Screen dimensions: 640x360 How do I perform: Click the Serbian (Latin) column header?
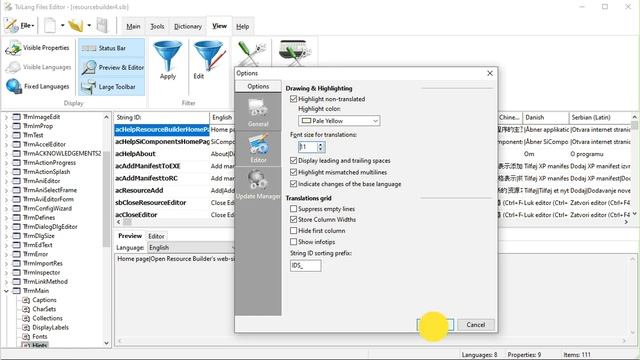click(x=600, y=117)
